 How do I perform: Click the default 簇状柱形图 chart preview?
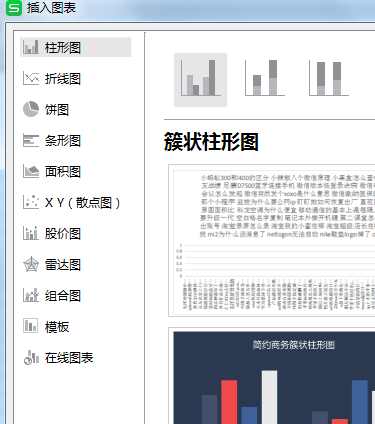(x=272, y=240)
